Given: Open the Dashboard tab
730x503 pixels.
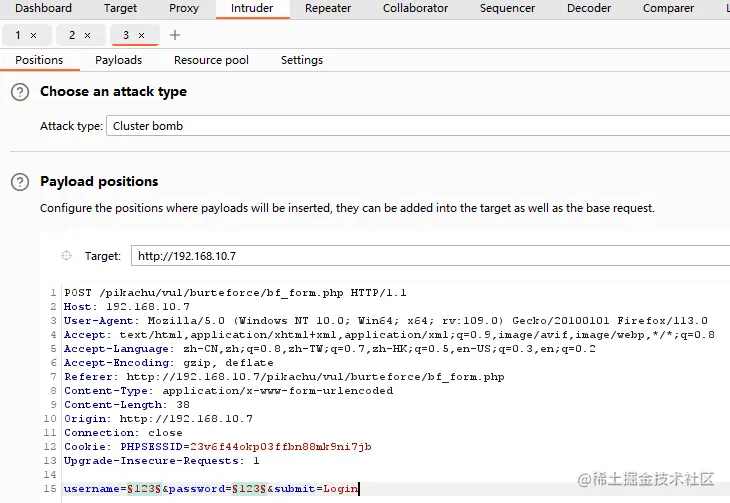Looking at the screenshot, I should pos(43,8).
